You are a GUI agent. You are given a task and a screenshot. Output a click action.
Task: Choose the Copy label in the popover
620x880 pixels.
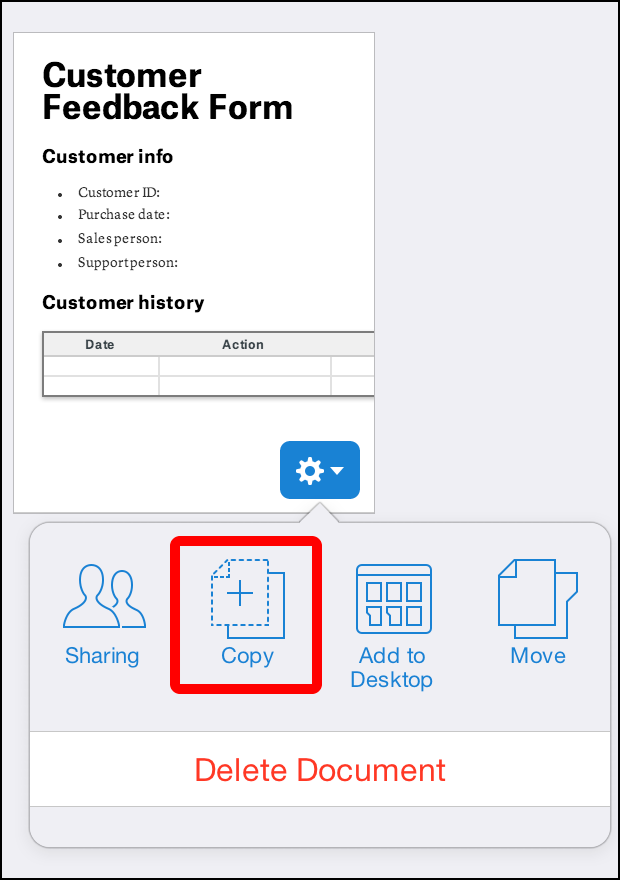[x=247, y=656]
